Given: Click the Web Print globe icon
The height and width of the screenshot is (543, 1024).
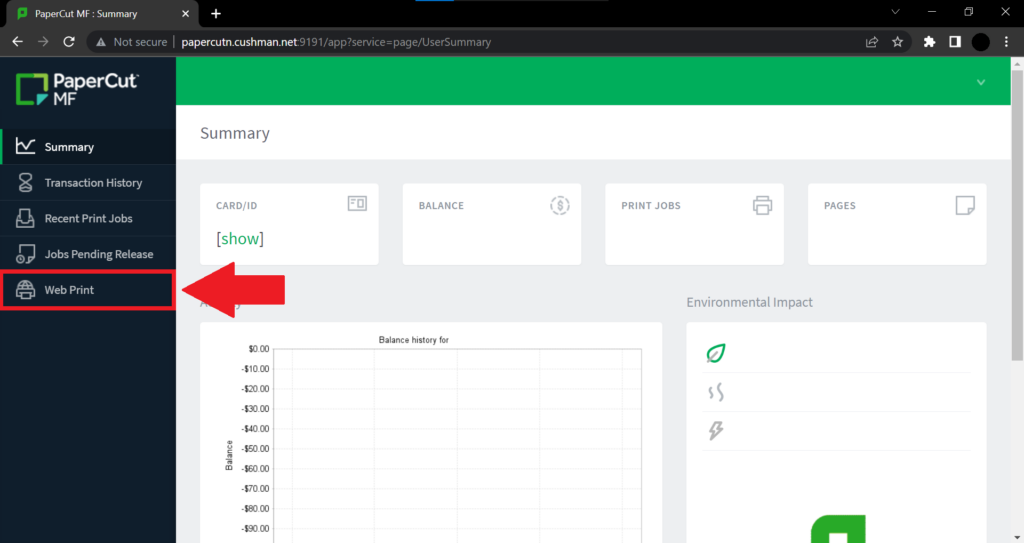Looking at the screenshot, I should [26, 290].
